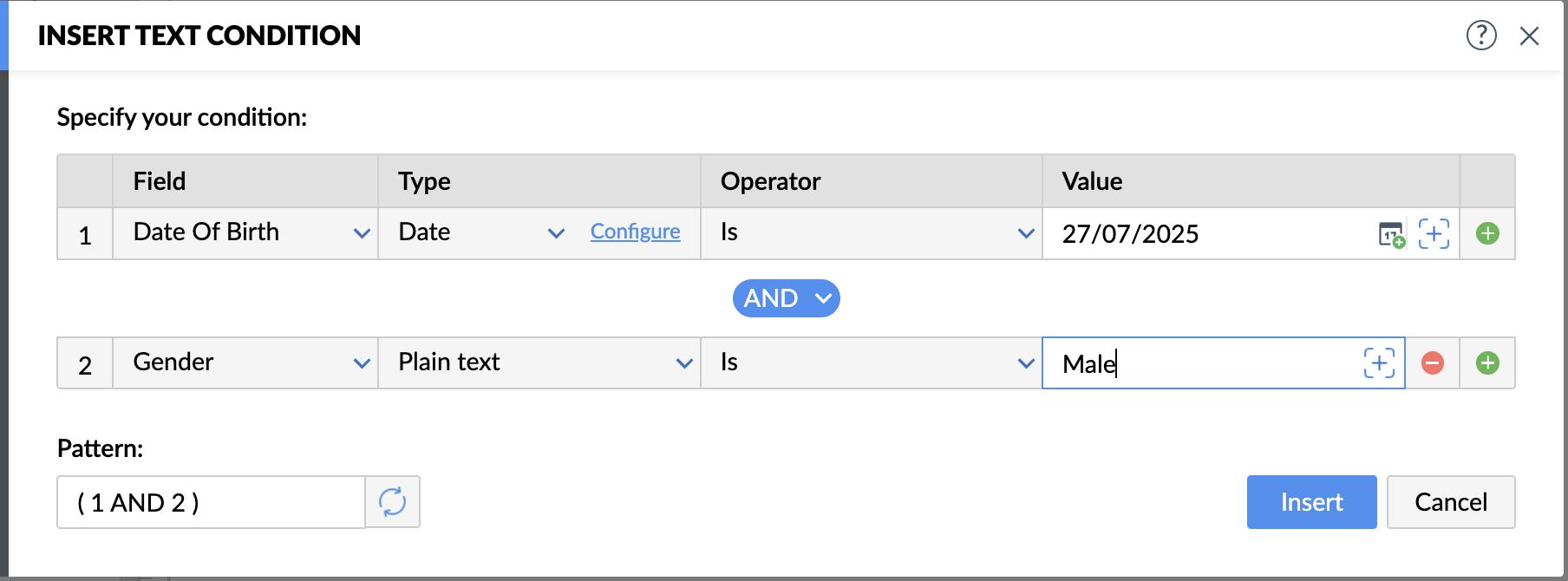The width and height of the screenshot is (1568, 581).
Task: Open the calendar date picker icon
Action: click(1391, 234)
